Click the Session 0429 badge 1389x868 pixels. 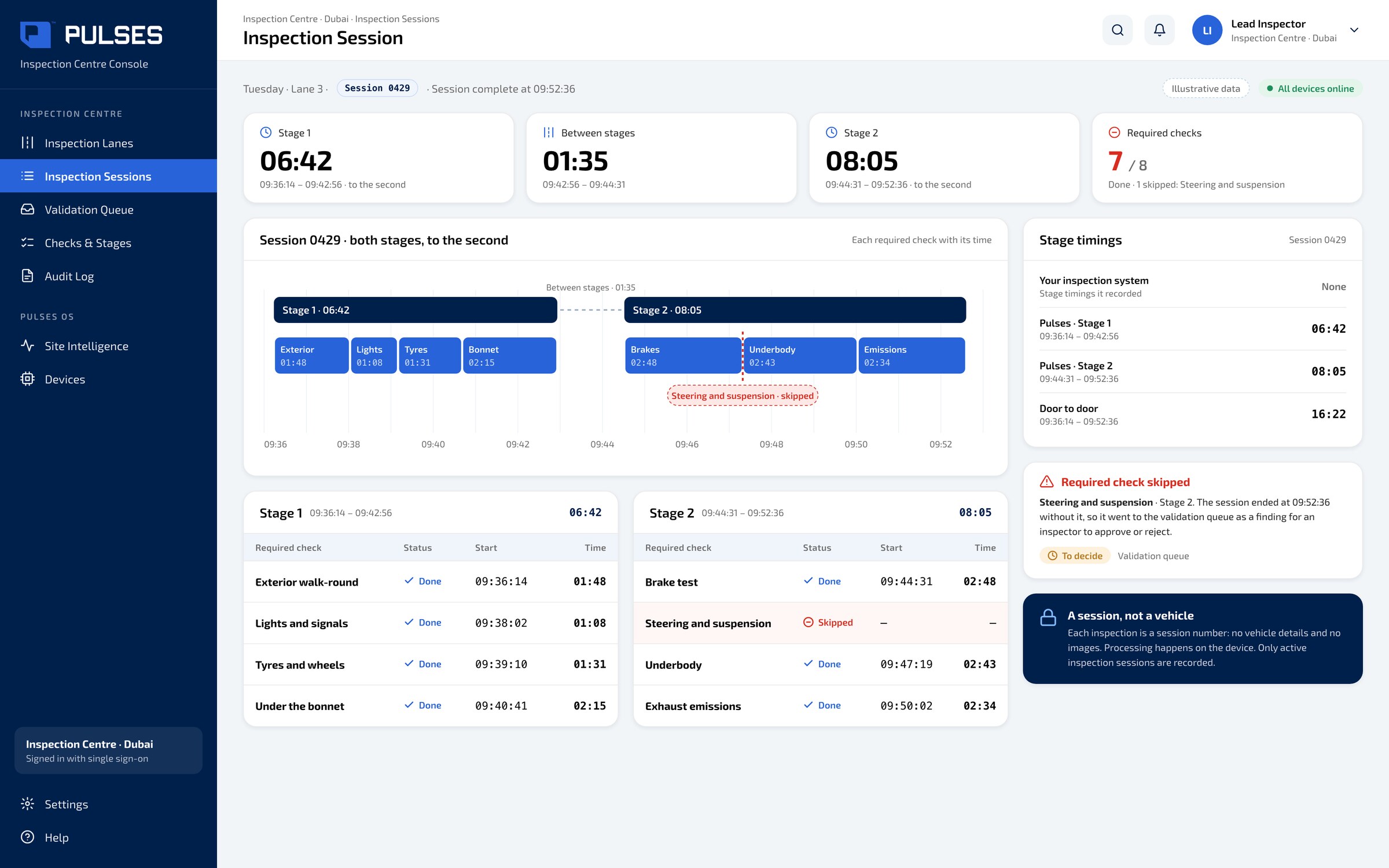(377, 88)
